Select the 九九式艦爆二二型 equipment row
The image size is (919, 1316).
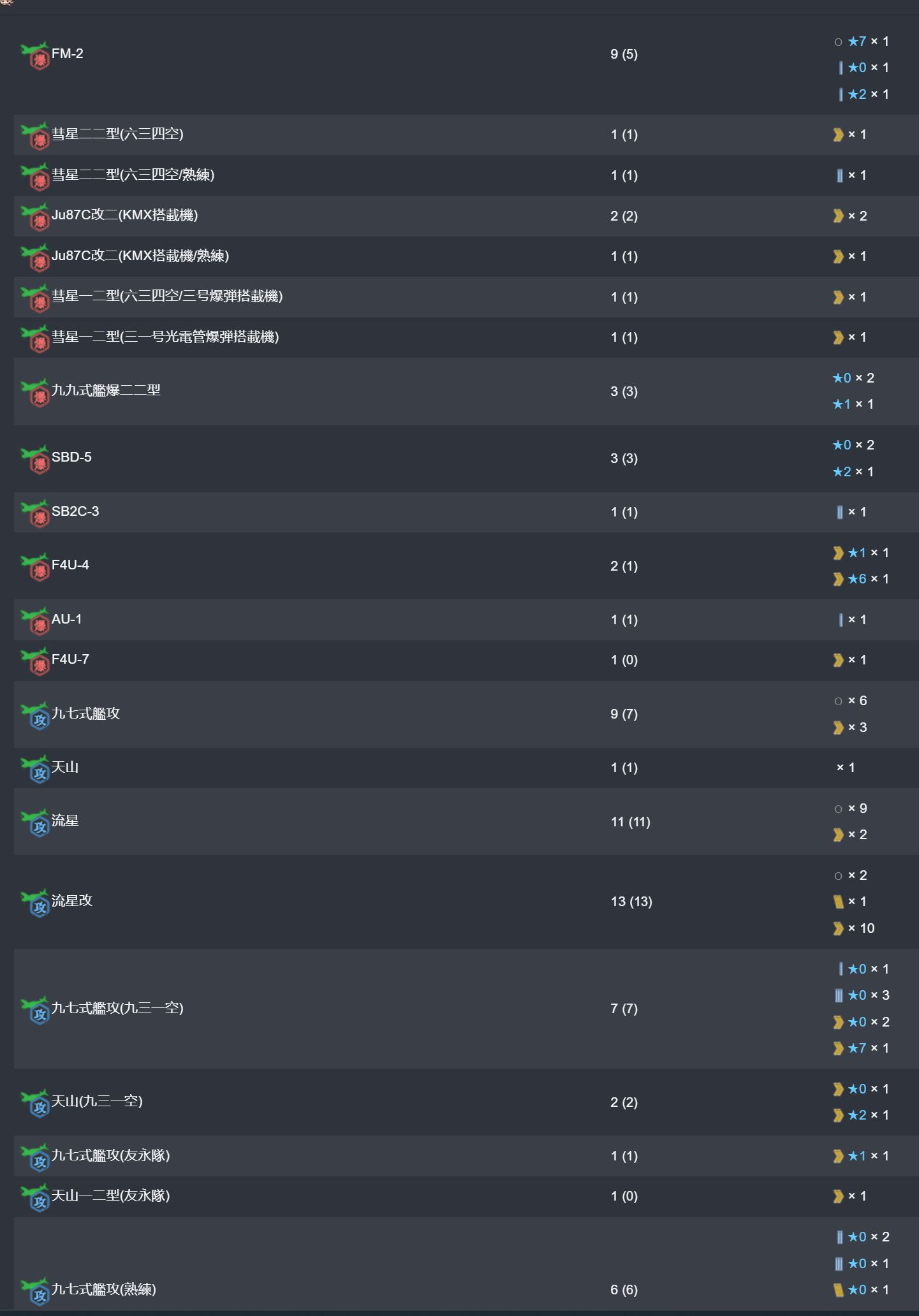tap(466, 391)
